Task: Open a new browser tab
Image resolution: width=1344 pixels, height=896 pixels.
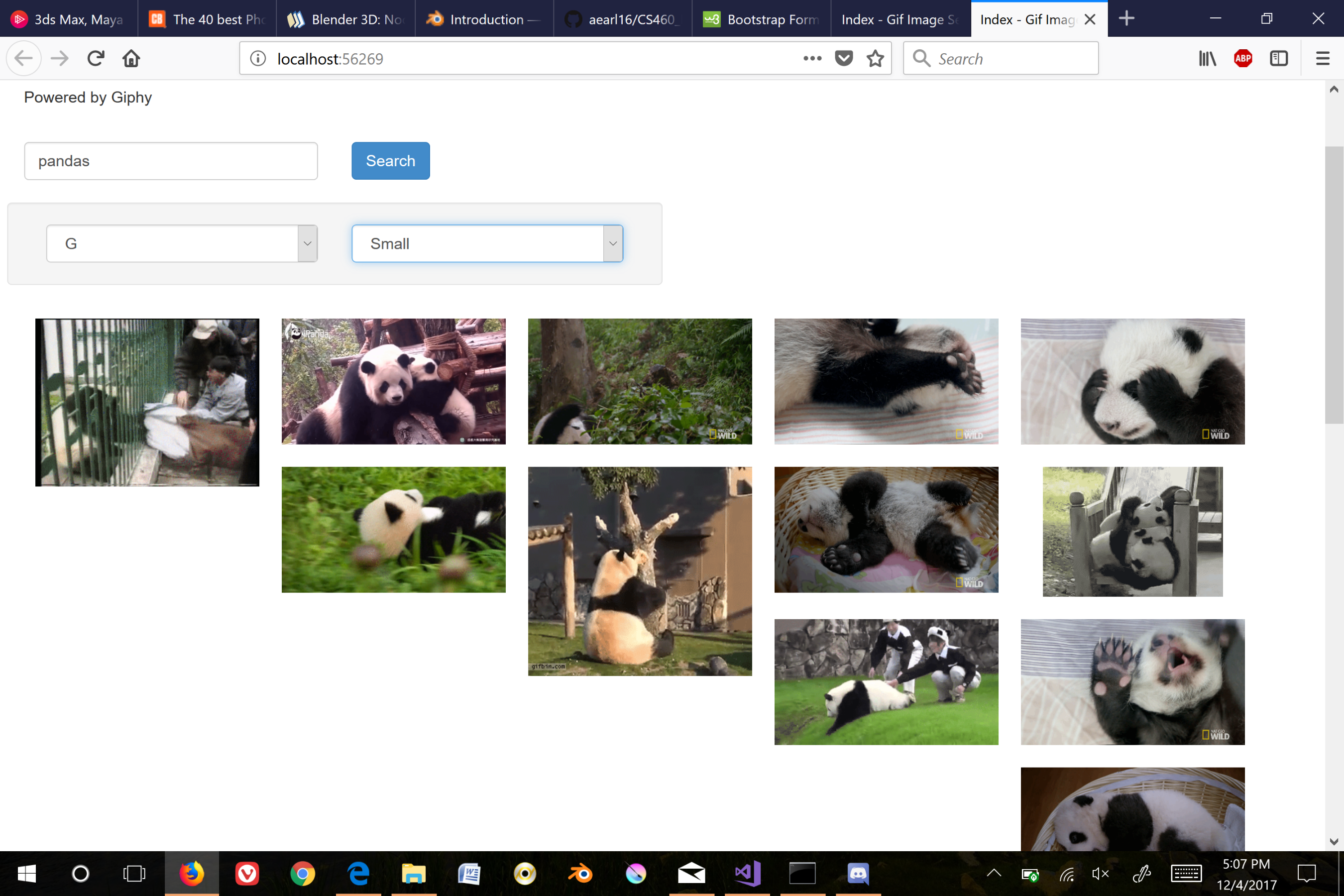Action: (x=1125, y=18)
